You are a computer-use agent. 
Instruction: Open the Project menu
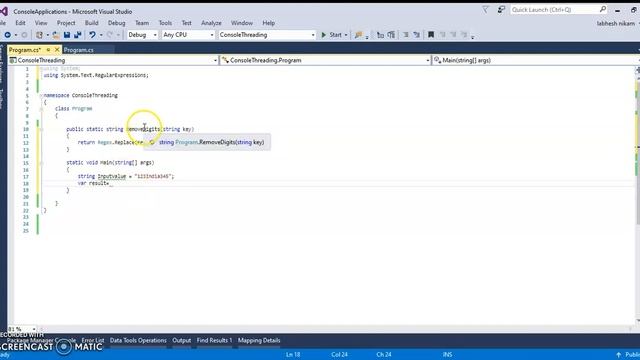coord(66,23)
